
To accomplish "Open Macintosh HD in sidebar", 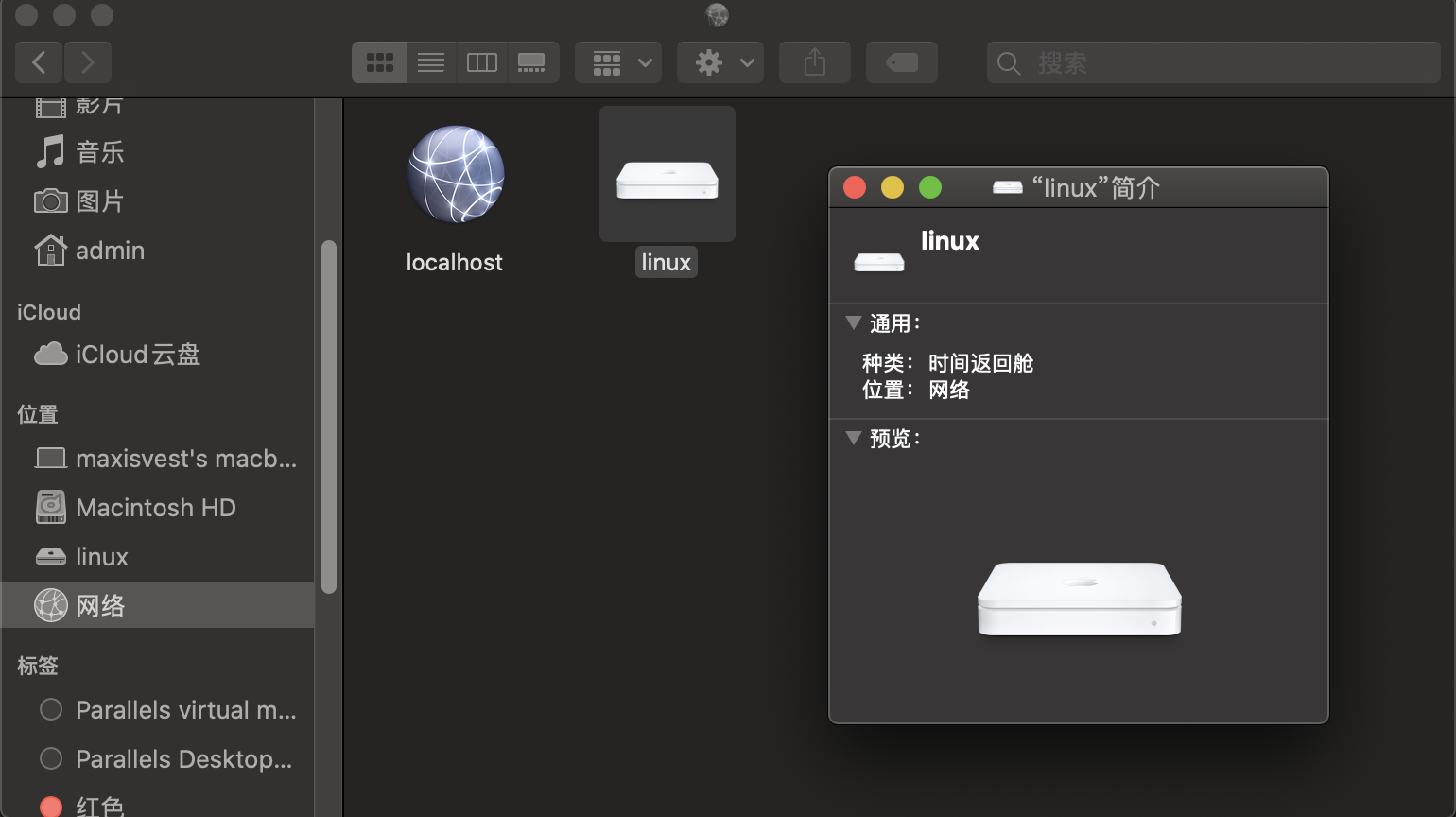I will 155,508.
